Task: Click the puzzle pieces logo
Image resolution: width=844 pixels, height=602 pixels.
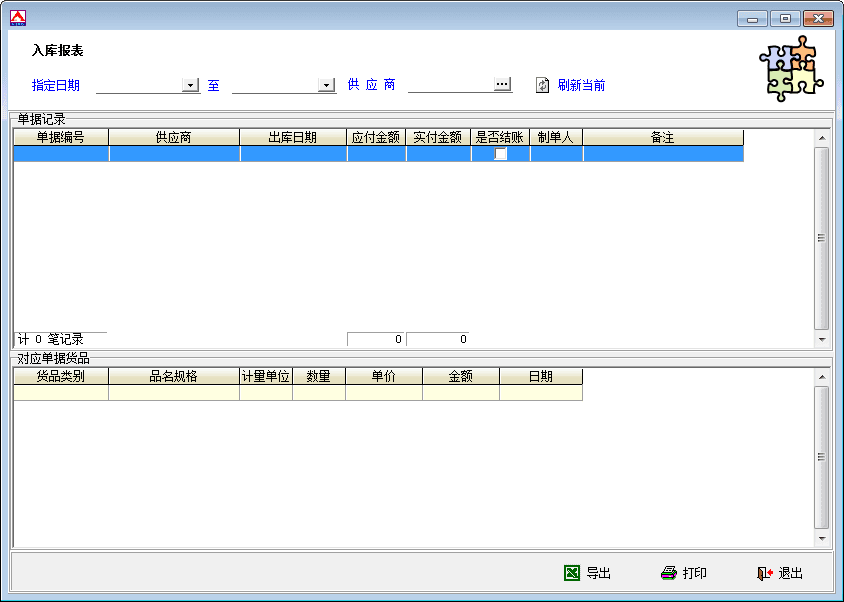Action: click(790, 68)
